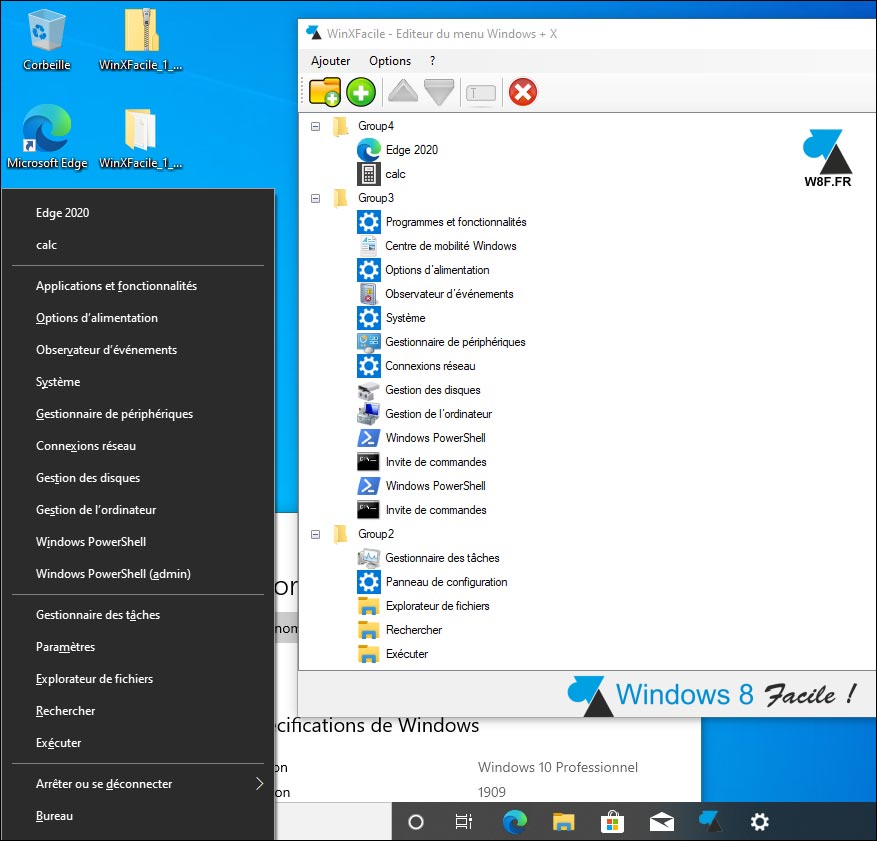
Task: Click the add group folder toolbar icon
Action: pyautogui.click(x=324, y=92)
